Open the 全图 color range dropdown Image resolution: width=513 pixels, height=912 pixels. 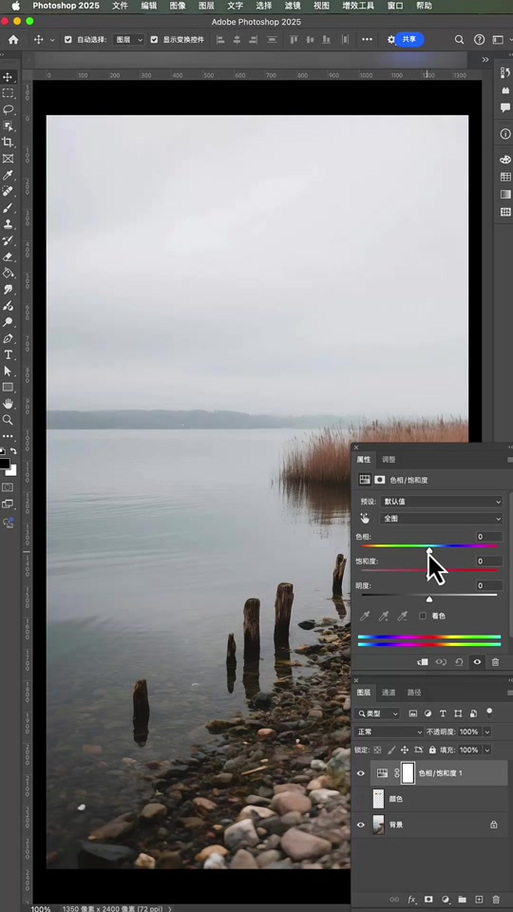coord(441,519)
